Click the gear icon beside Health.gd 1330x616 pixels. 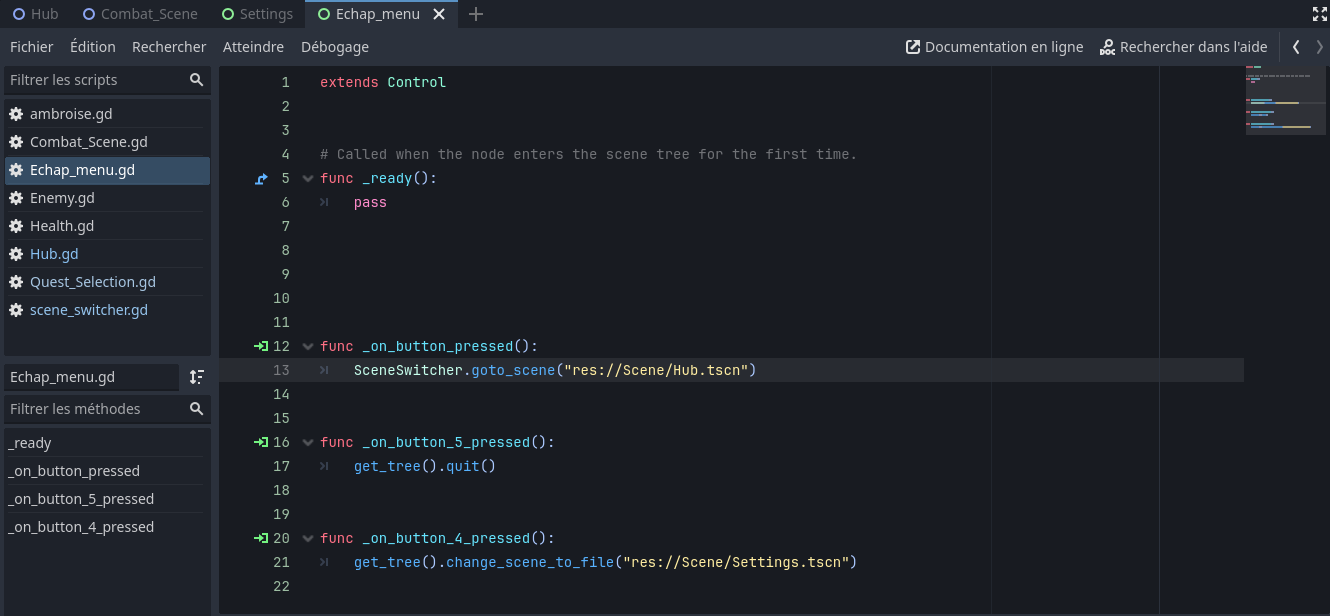click(x=16, y=226)
